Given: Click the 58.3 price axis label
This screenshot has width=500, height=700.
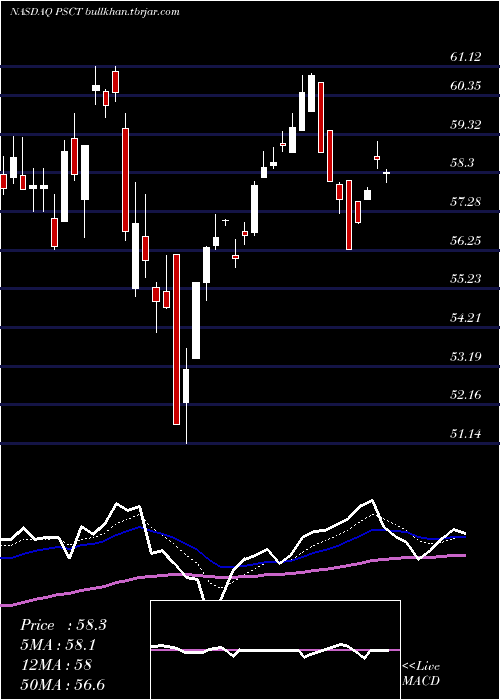Looking at the screenshot, I should point(462,163).
